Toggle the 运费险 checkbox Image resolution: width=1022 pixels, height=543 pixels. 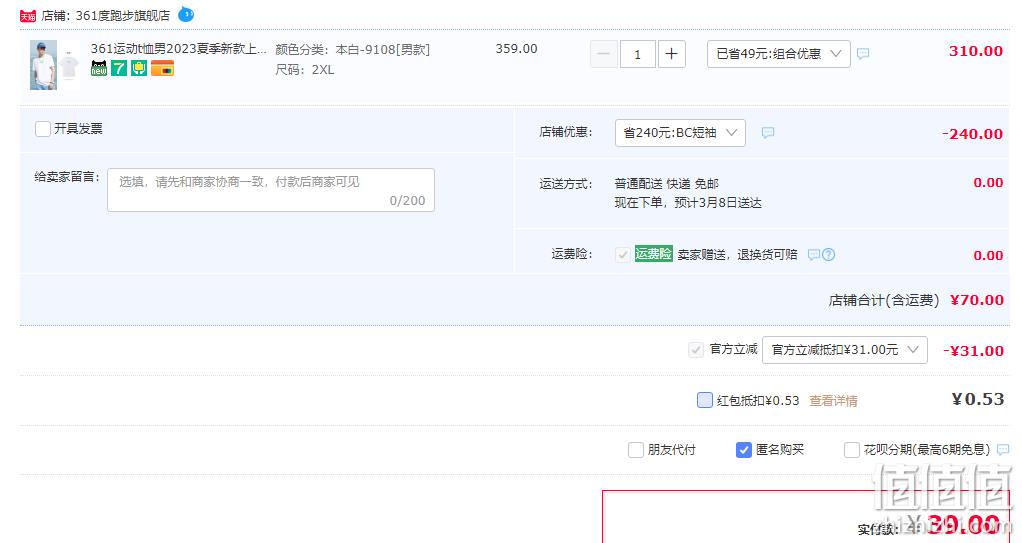tap(622, 254)
